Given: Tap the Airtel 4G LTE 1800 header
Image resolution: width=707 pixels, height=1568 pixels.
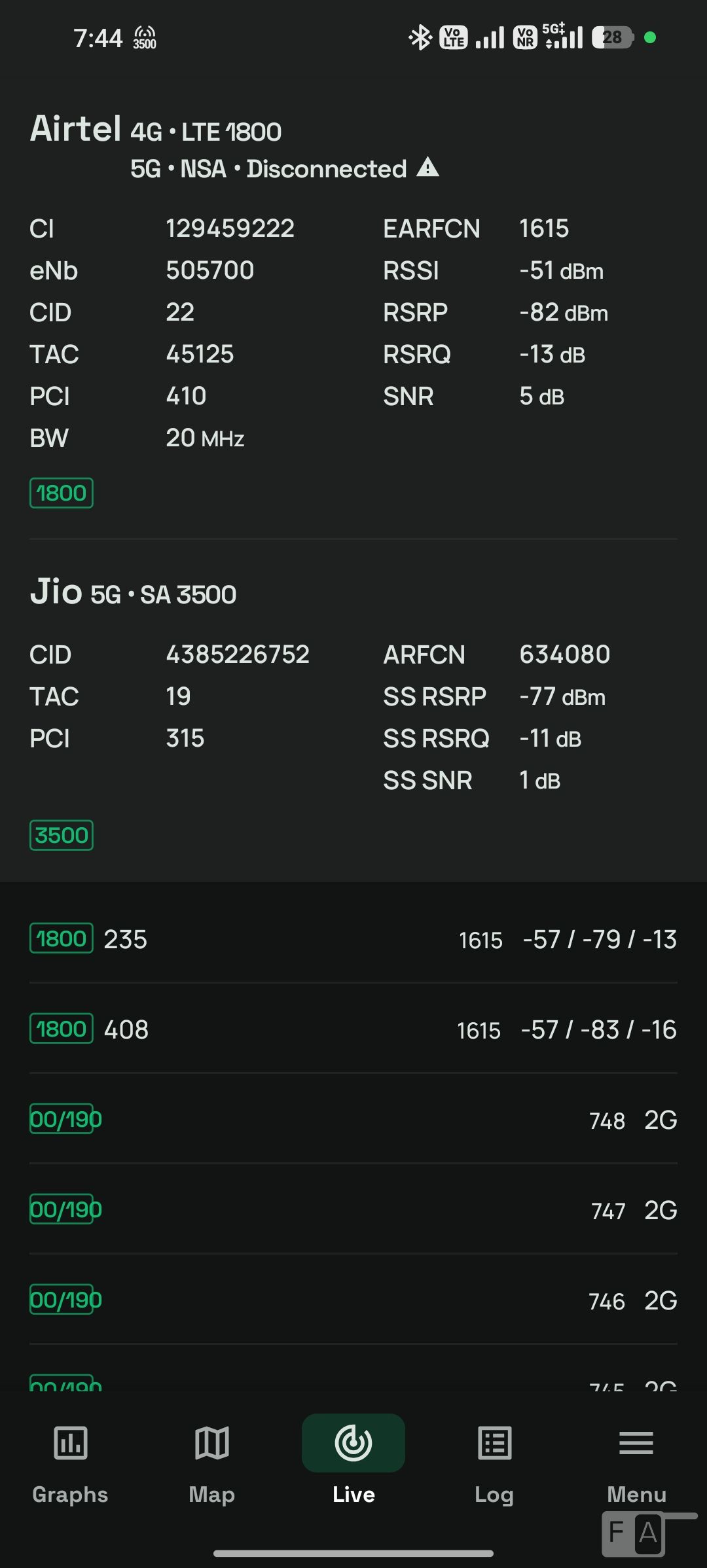Looking at the screenshot, I should (x=156, y=130).
